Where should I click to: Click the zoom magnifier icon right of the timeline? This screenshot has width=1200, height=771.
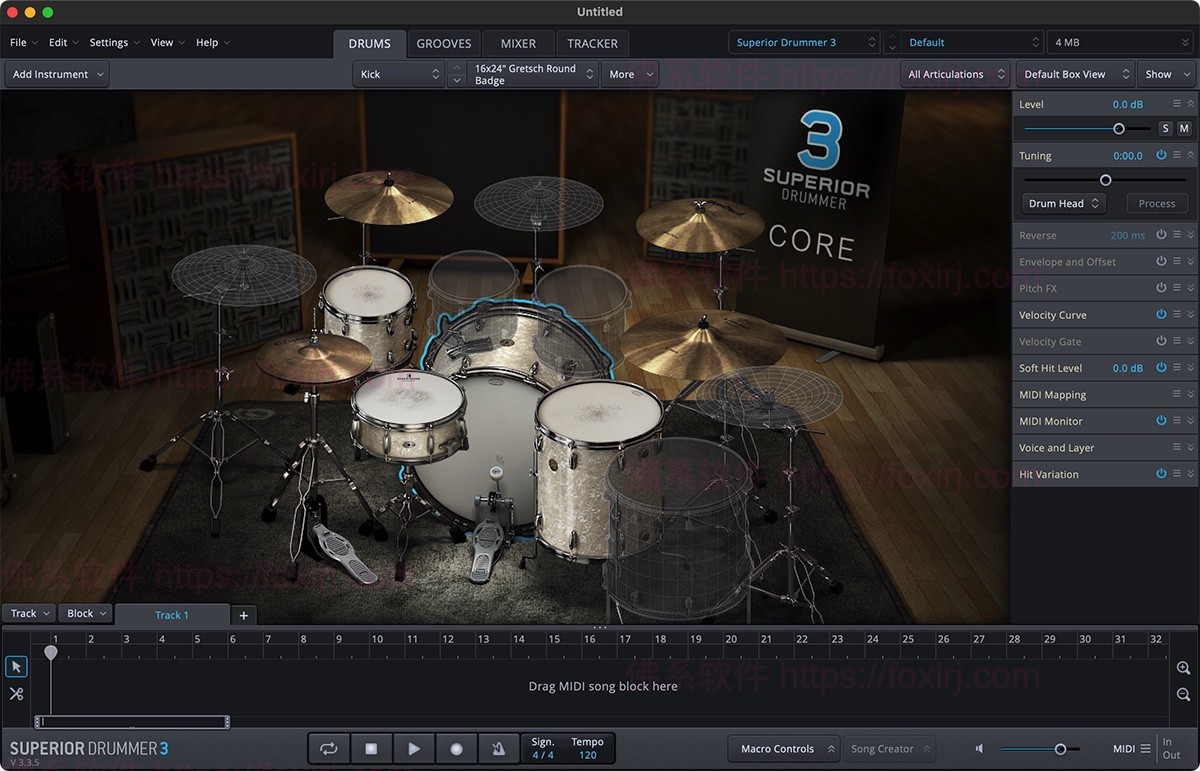click(x=1181, y=666)
